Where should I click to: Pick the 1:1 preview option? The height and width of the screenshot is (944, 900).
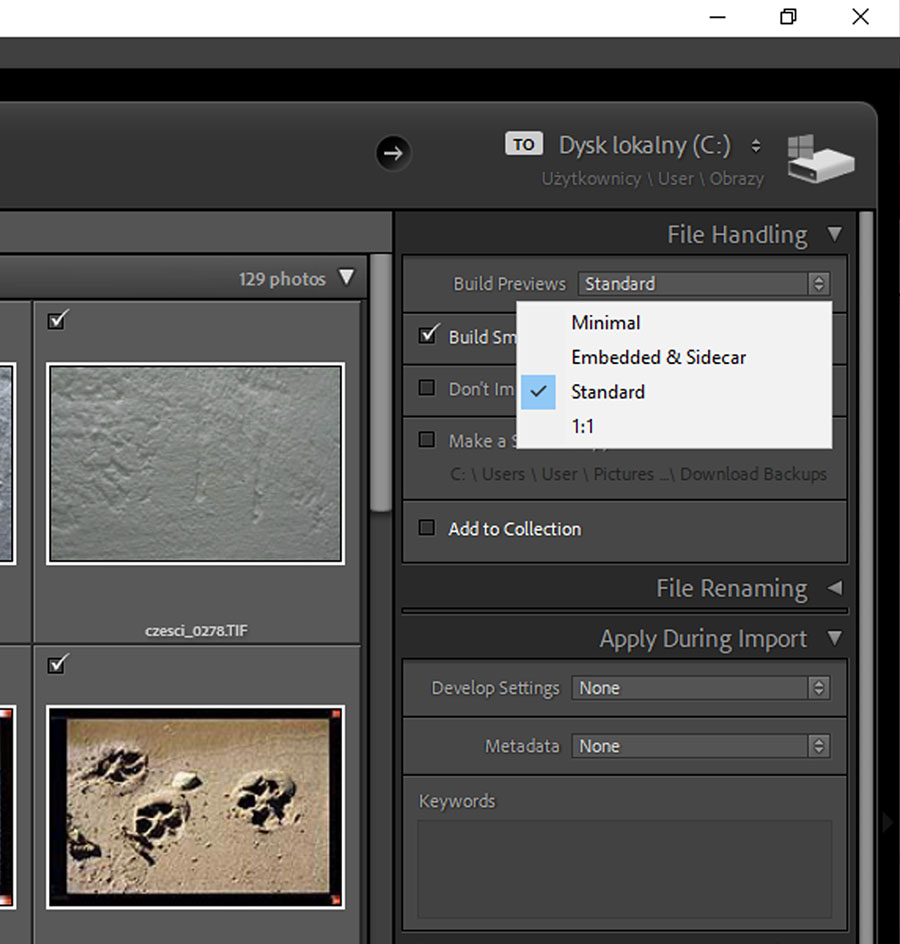584,426
